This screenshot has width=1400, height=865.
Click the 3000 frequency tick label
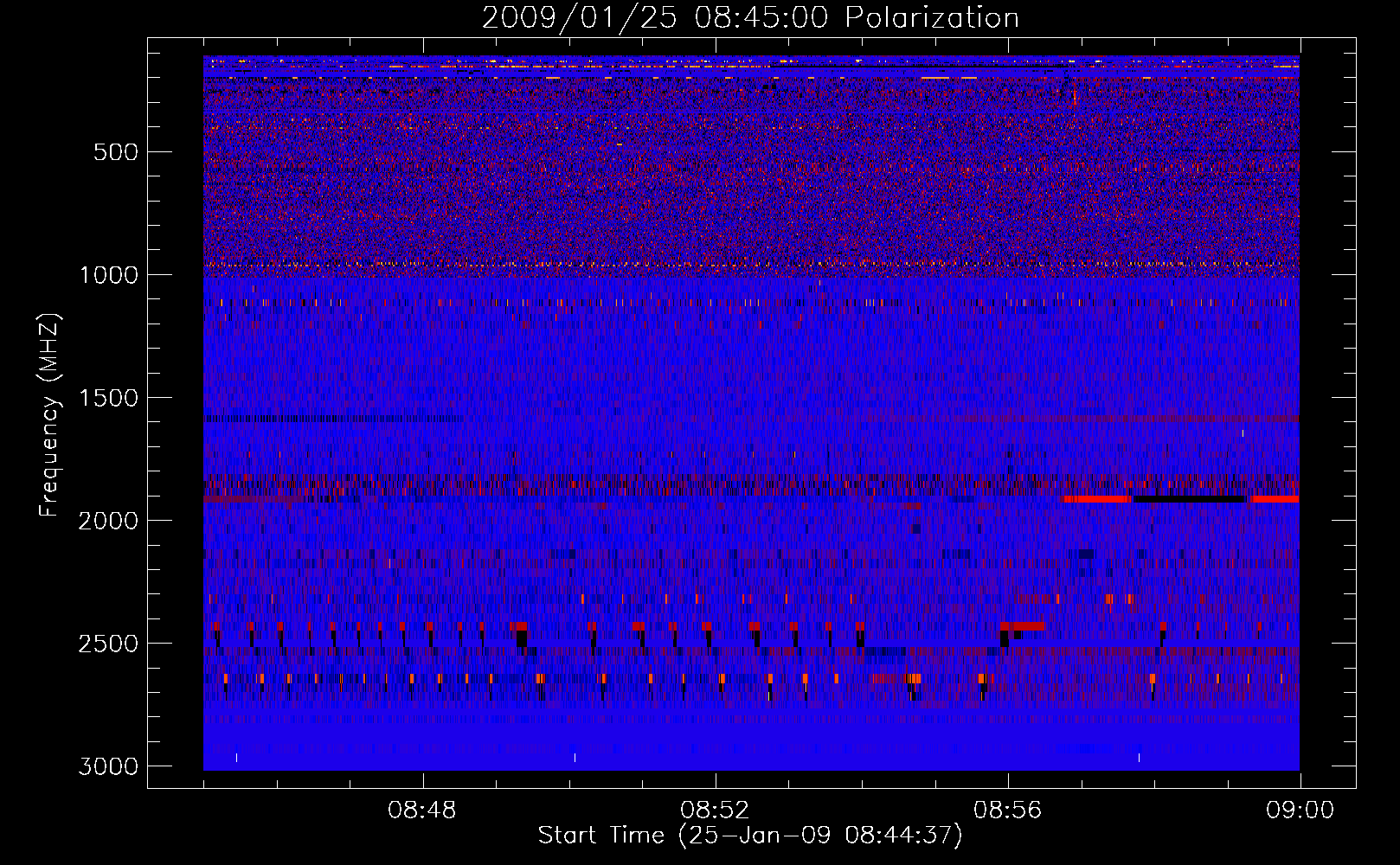click(x=108, y=766)
